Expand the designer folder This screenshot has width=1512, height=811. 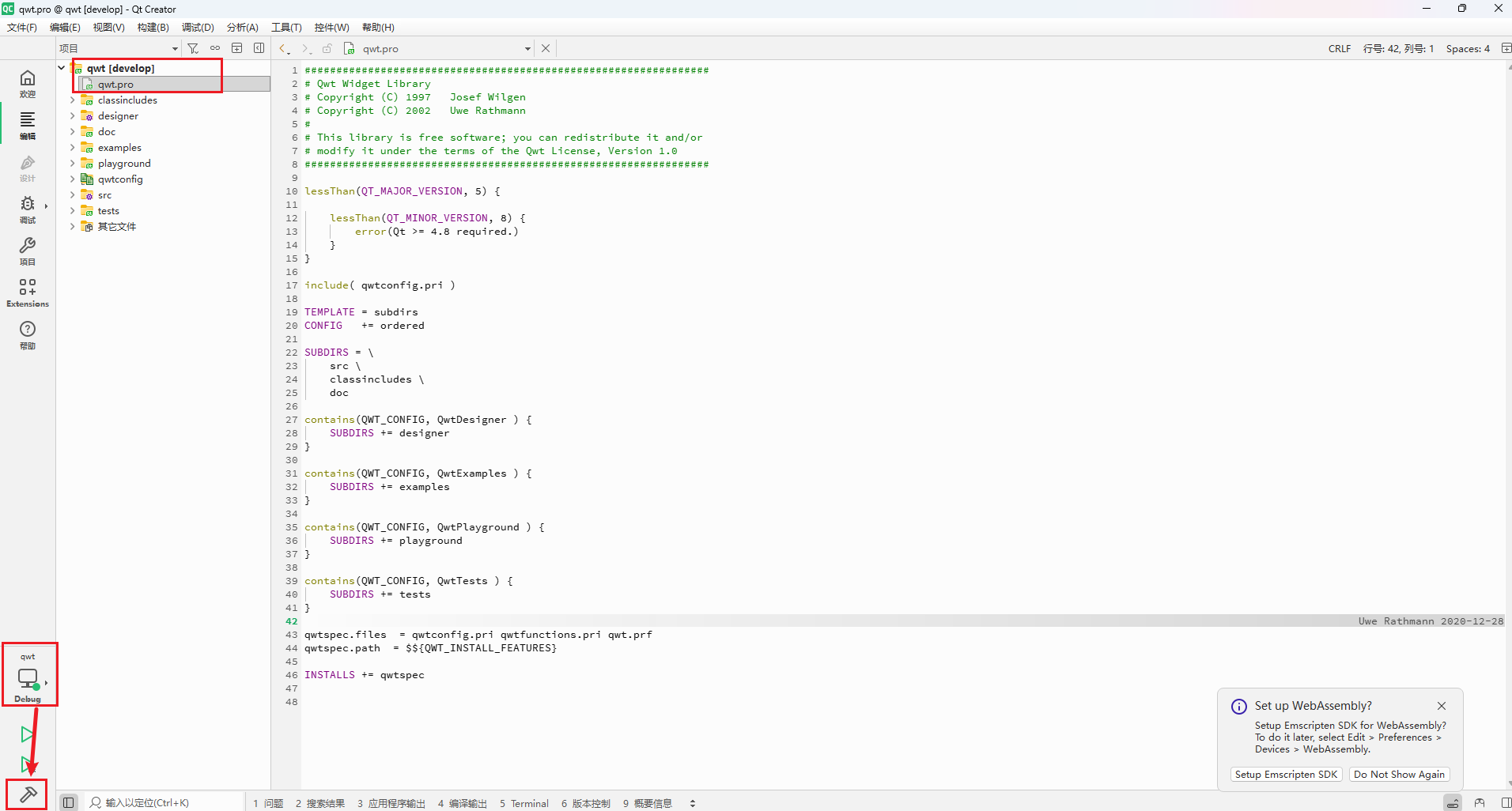click(73, 116)
